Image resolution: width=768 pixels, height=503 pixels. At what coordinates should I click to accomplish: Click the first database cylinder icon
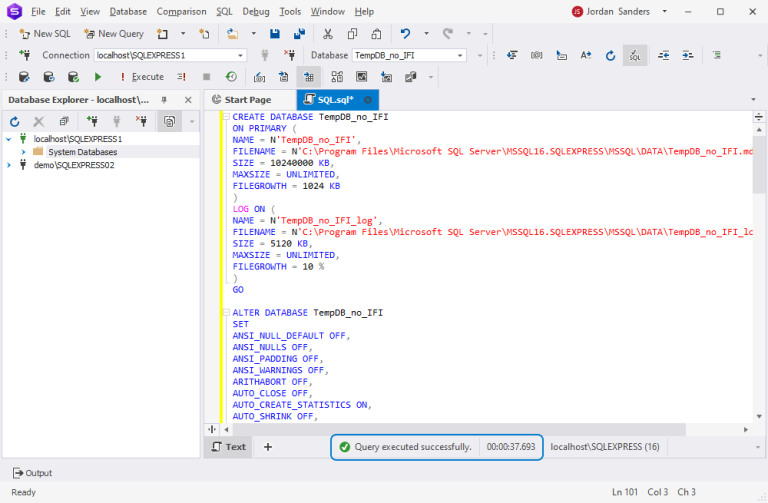[x=24, y=77]
